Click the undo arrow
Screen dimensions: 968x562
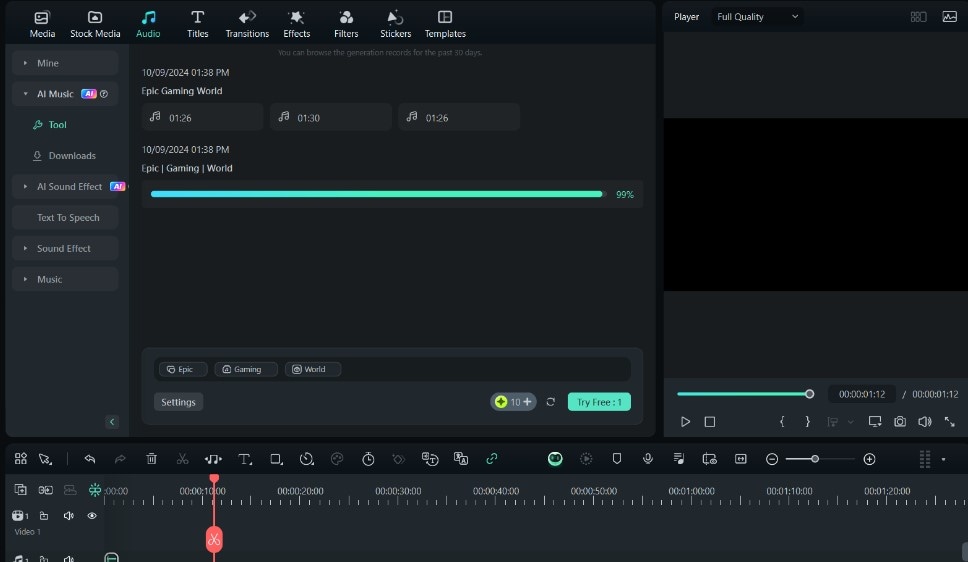90,459
